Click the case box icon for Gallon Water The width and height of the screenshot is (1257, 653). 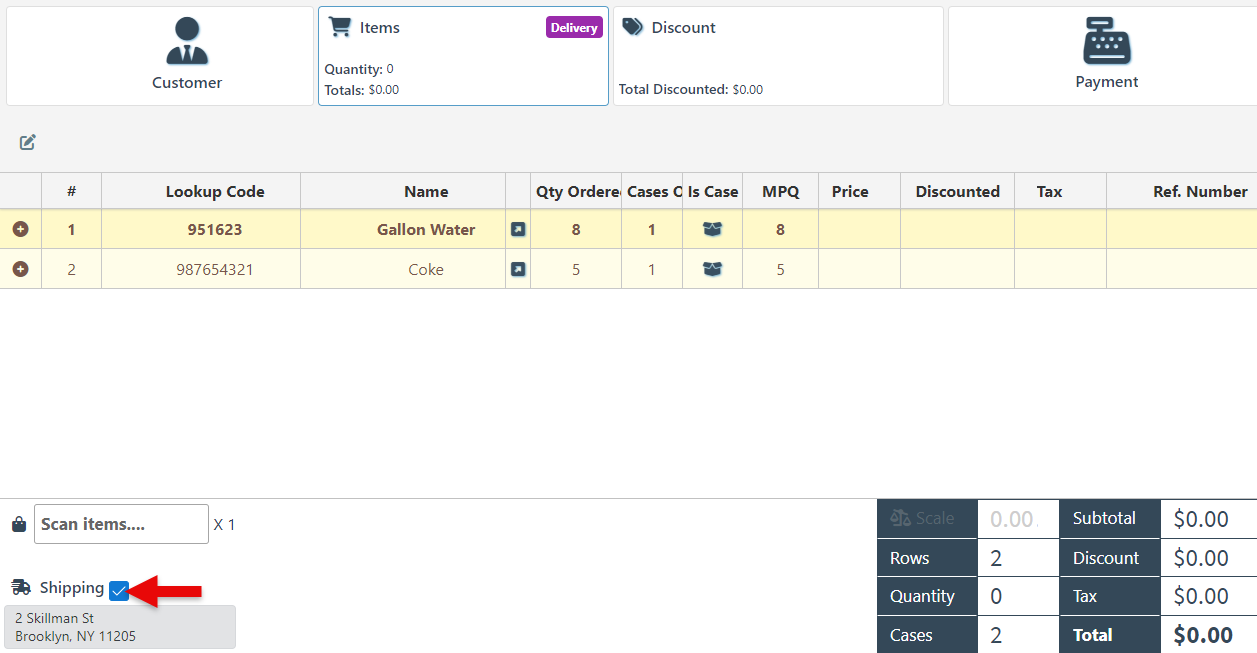tap(712, 230)
